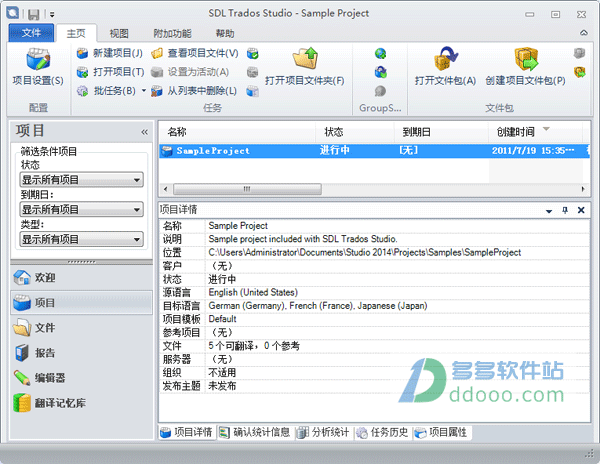Click the gray icon beside Set as Active (设置为活动)
The image size is (600, 464).
253,72
